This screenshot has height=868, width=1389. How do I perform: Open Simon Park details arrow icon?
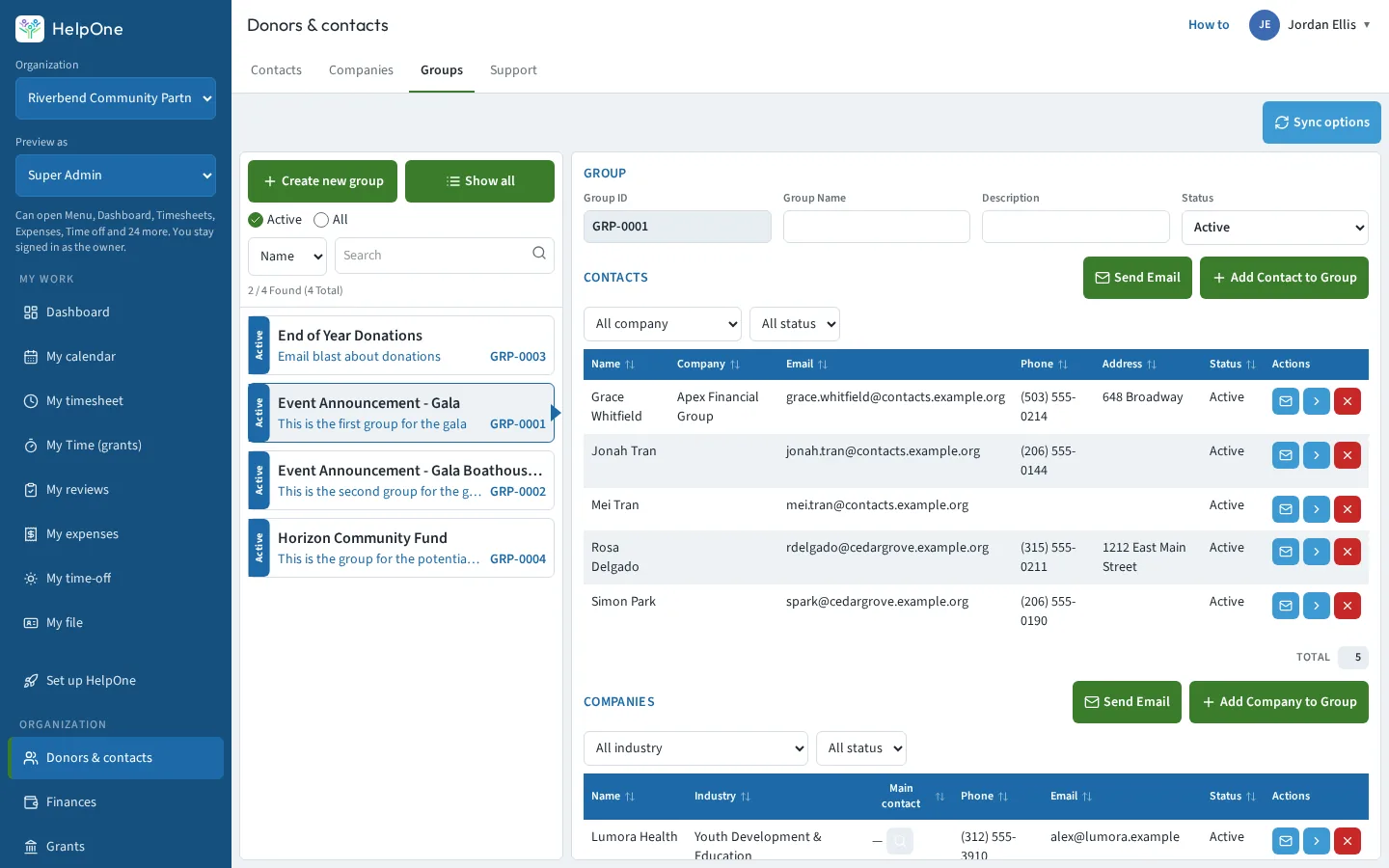1317,606
